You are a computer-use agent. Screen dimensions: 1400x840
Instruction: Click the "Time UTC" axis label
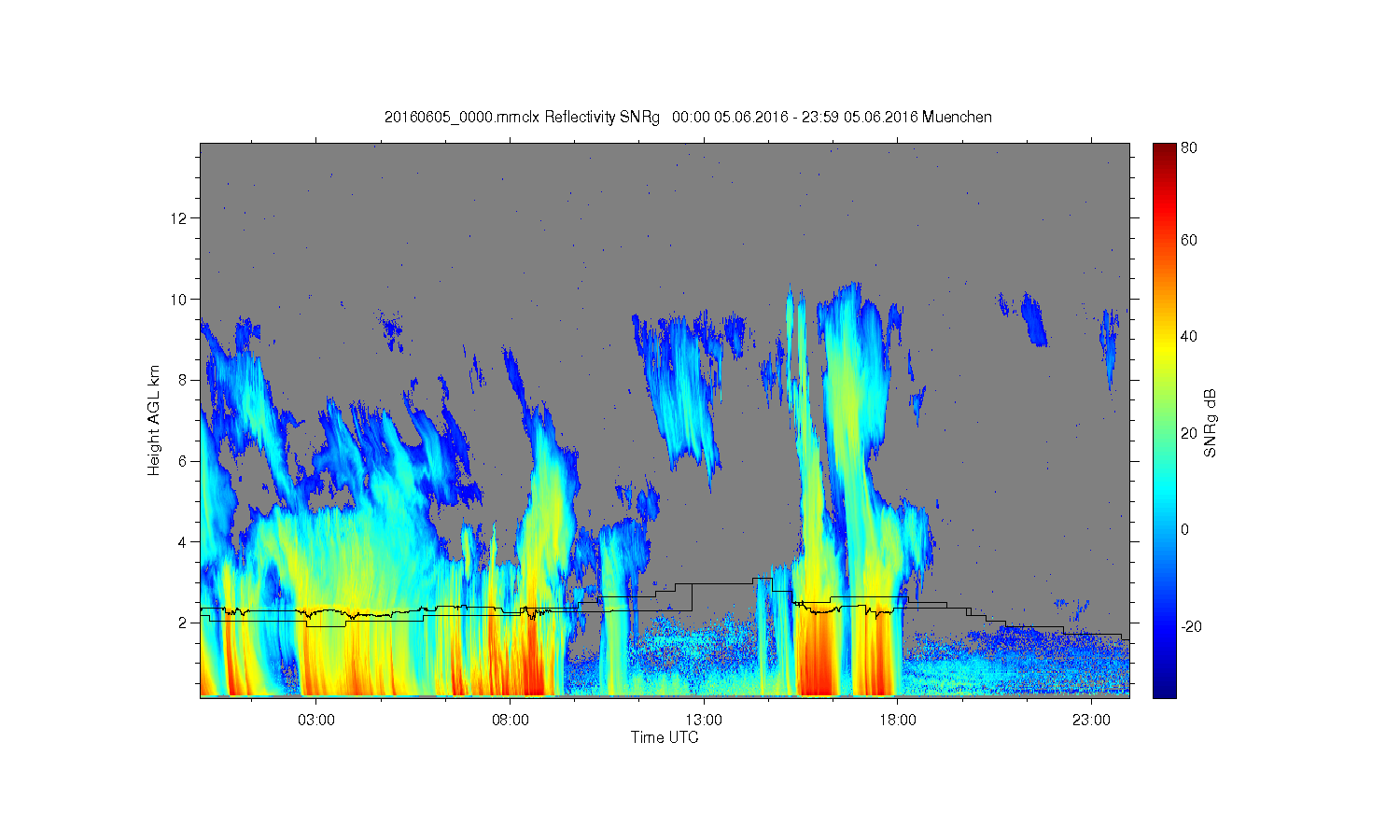[665, 737]
